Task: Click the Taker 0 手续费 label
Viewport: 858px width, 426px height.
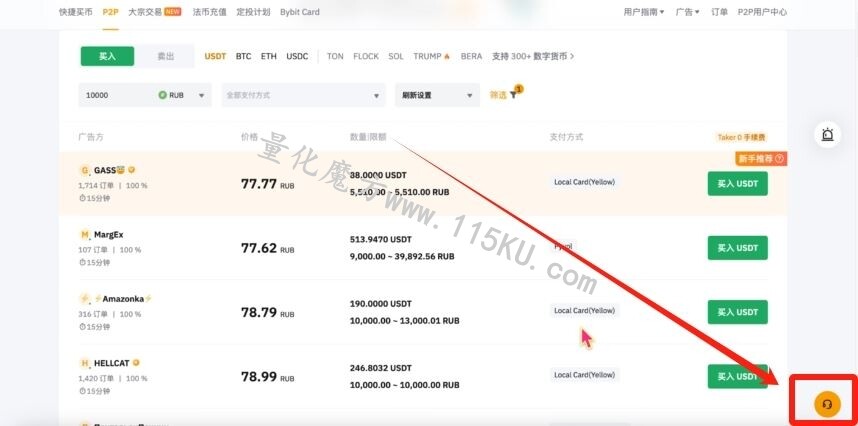Action: point(742,137)
